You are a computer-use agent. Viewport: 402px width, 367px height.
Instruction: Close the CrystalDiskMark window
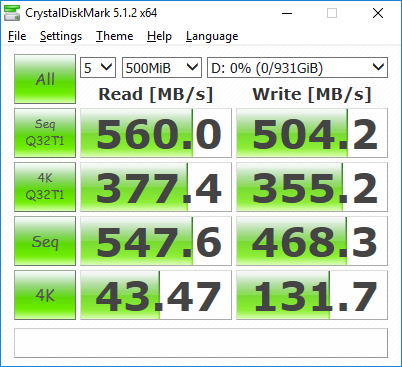coord(378,13)
